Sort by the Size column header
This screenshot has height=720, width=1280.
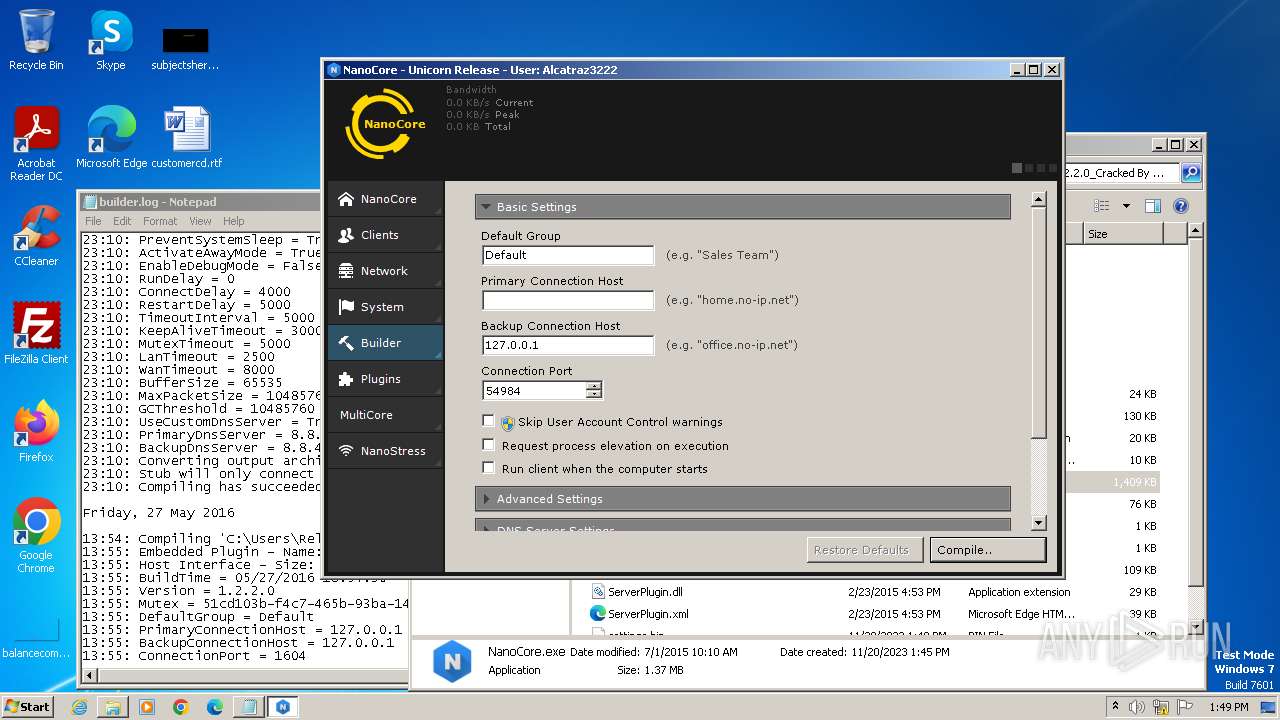[1122, 234]
